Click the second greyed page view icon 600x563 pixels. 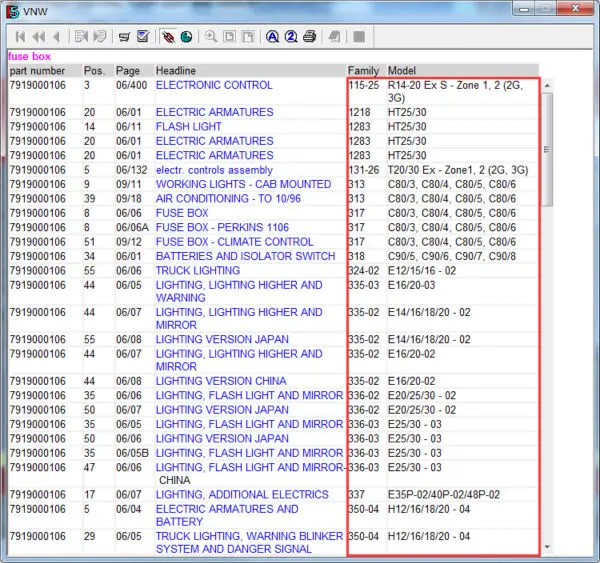click(x=248, y=37)
